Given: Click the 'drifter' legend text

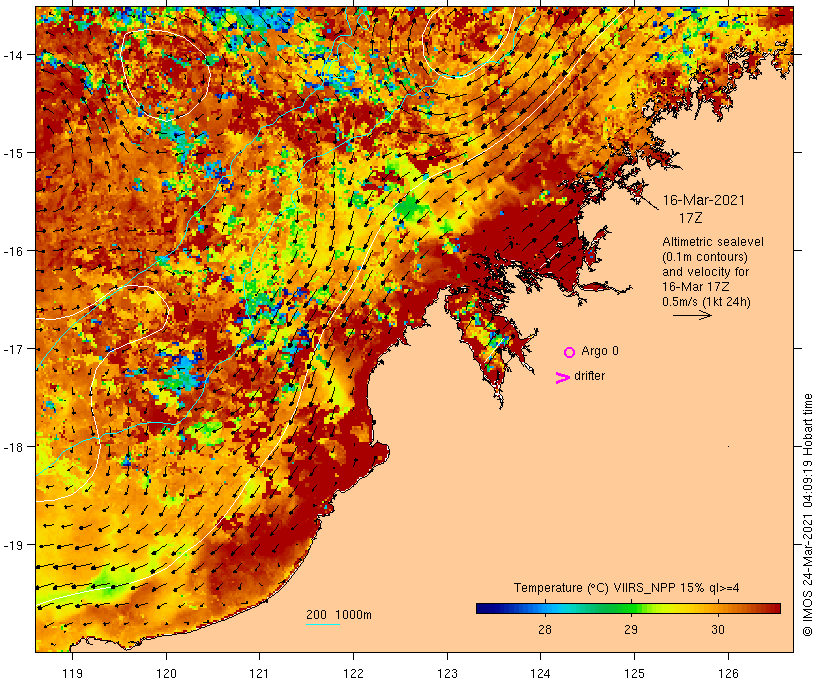Looking at the screenshot, I should pos(589,376).
